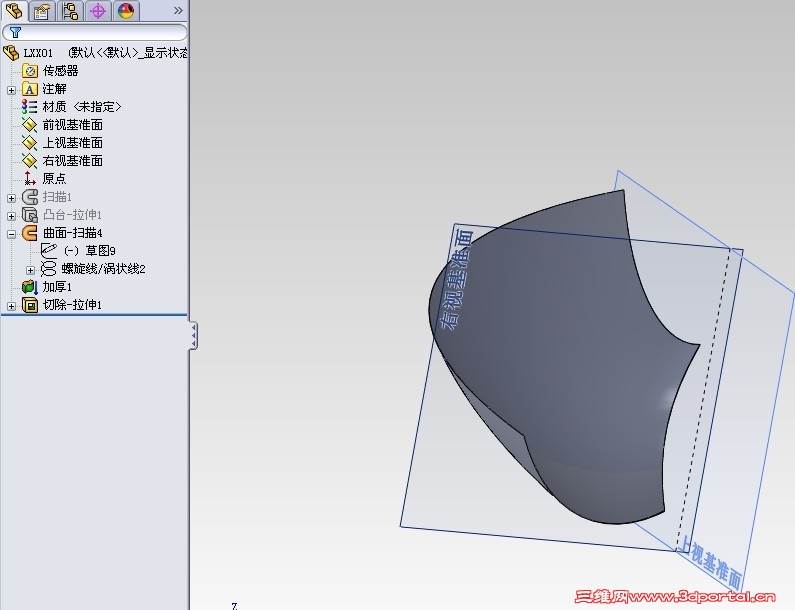Select the 加厚1 thicken feature icon
The image size is (795, 610).
coord(30,287)
